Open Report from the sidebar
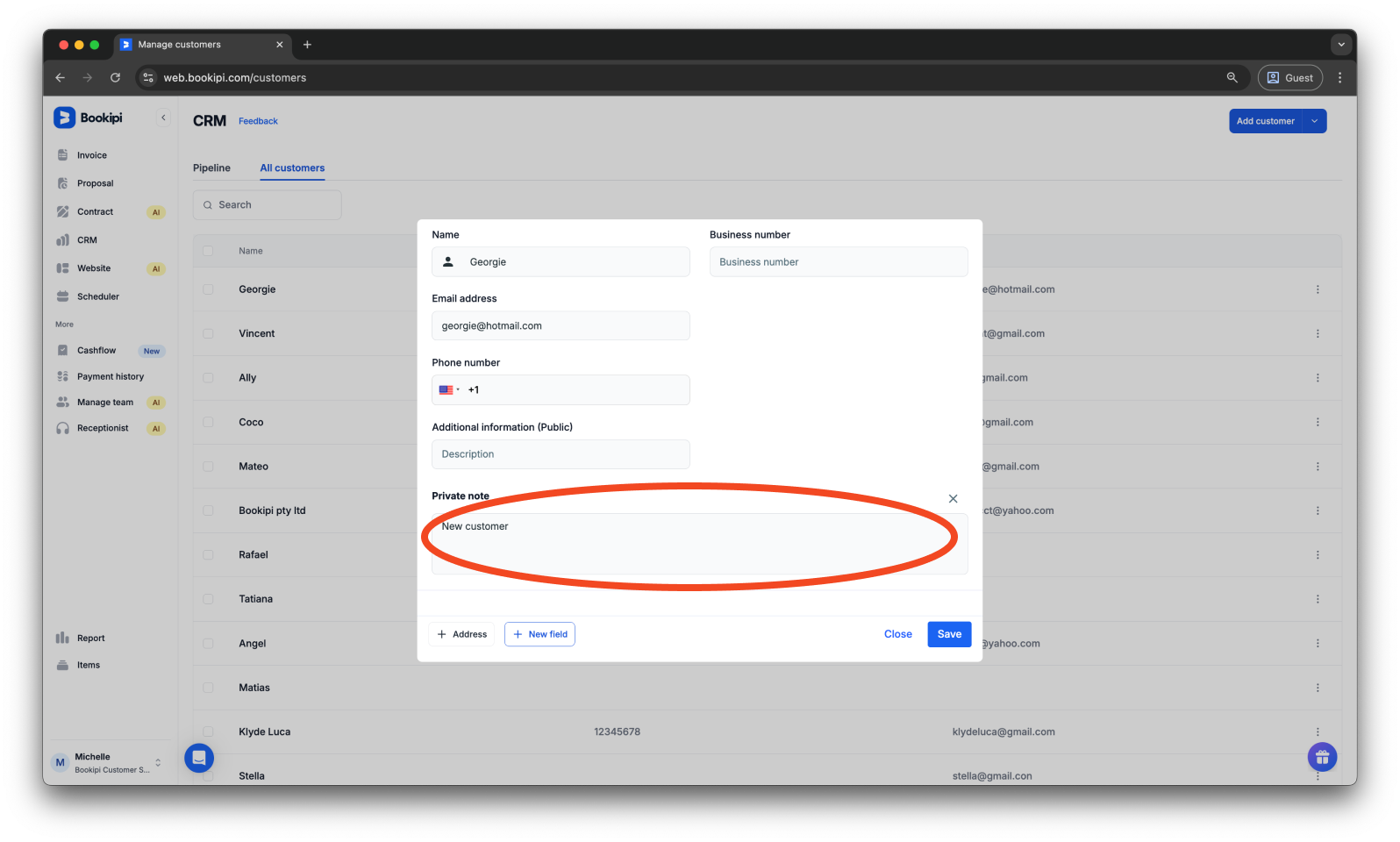The image size is (1400, 842). tap(90, 638)
